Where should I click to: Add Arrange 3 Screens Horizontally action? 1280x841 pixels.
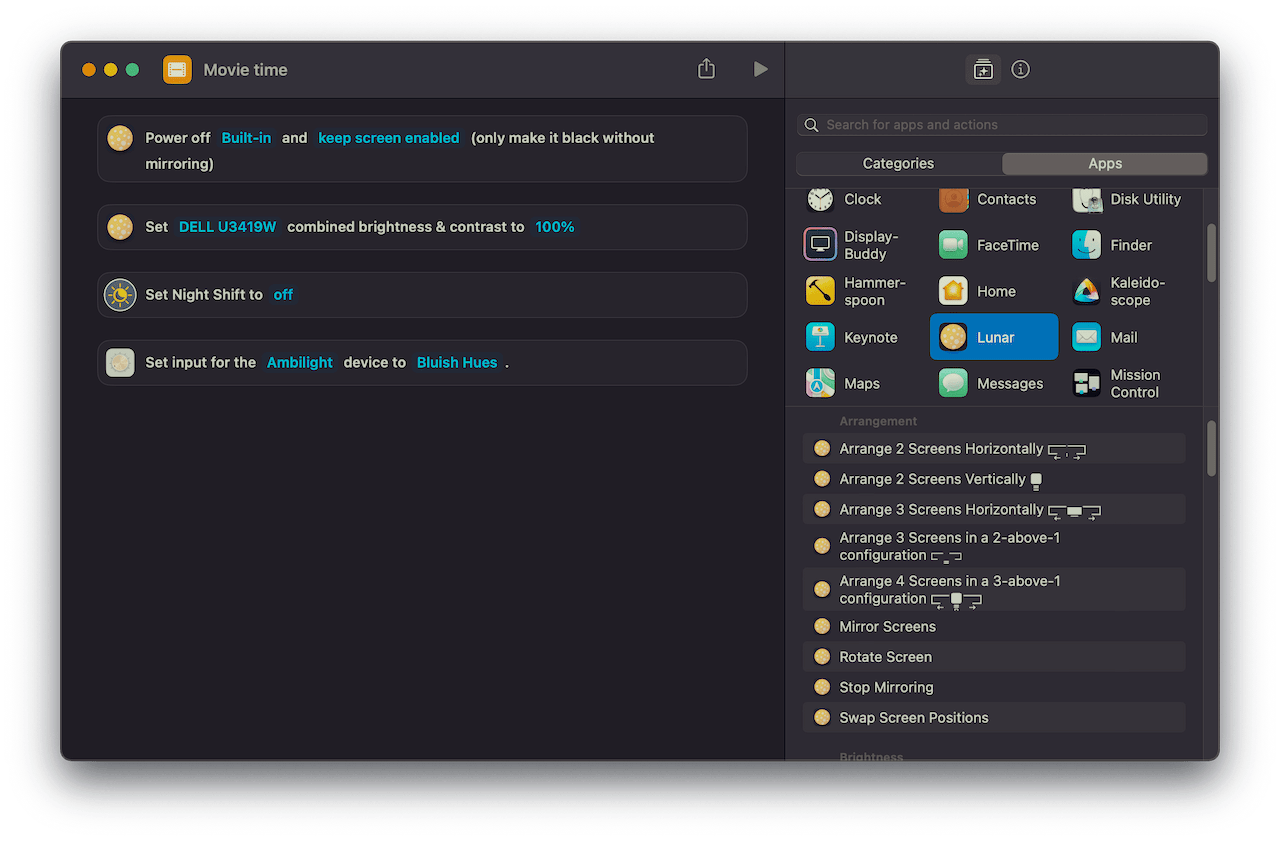pyautogui.click(x=994, y=510)
